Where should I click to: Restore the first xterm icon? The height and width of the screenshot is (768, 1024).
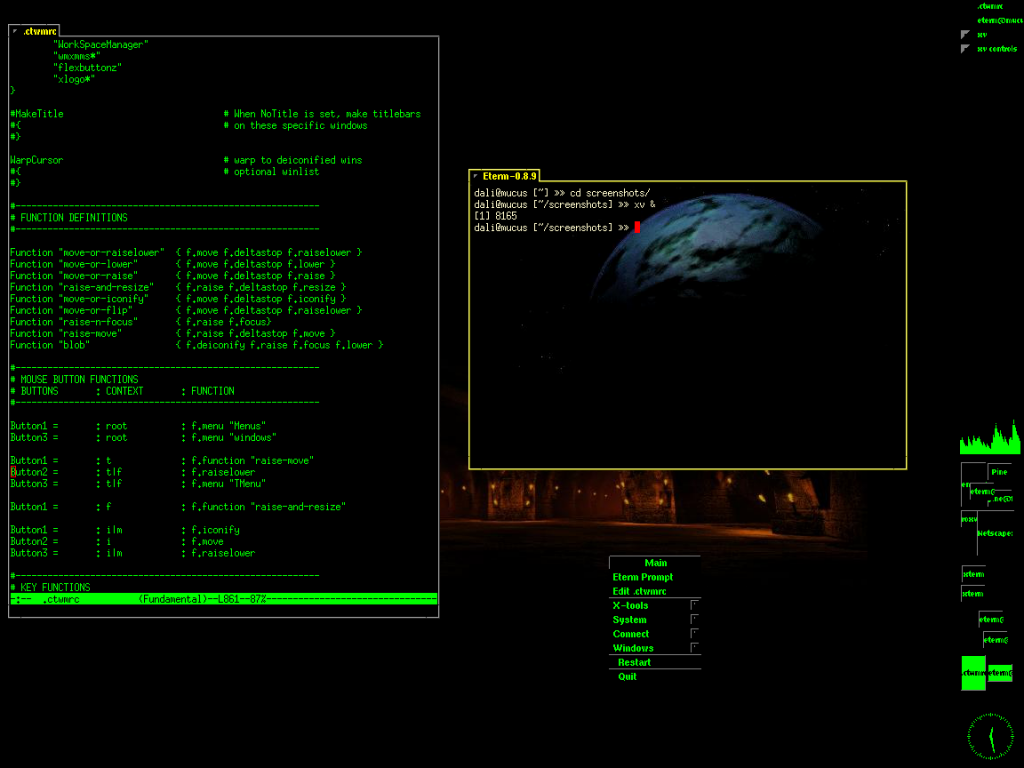pos(974,573)
